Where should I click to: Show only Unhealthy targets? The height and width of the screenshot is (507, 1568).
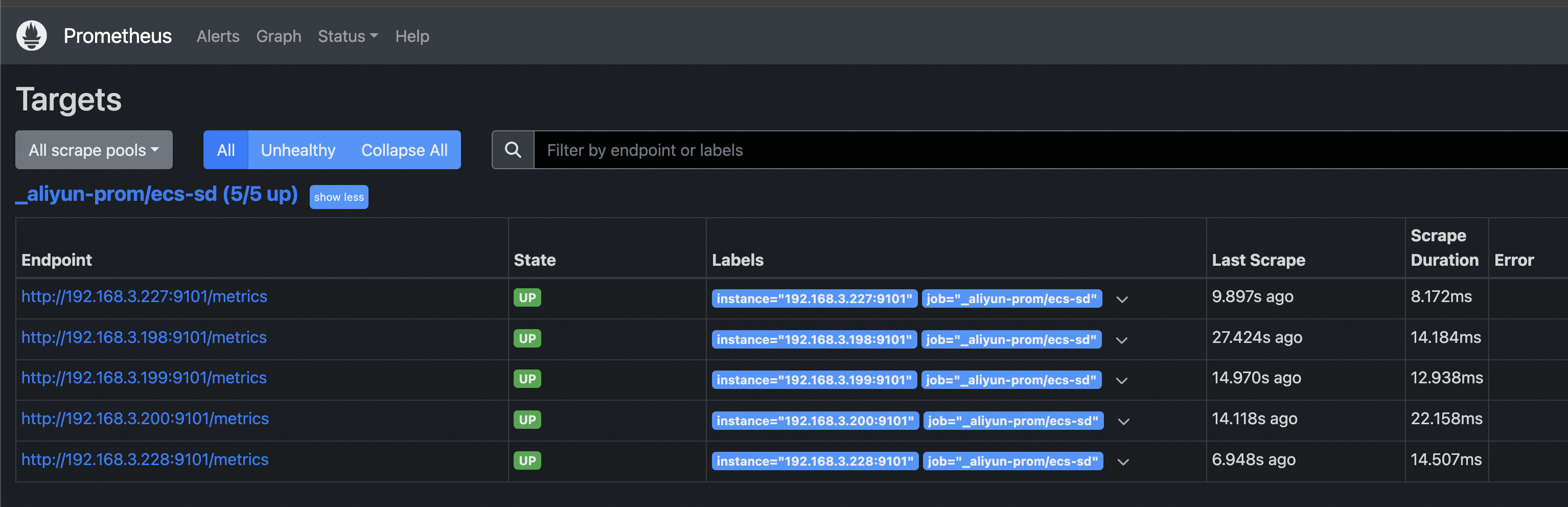tap(297, 150)
